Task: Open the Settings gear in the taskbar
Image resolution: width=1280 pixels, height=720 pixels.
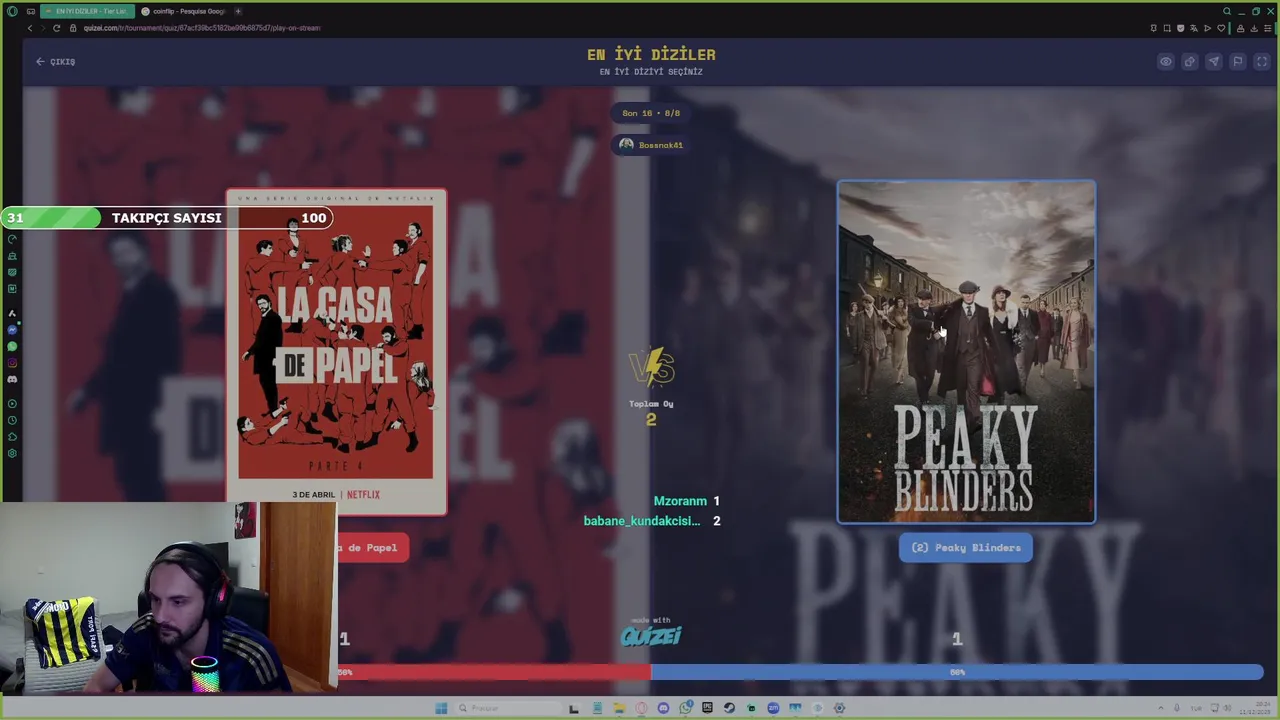Action: click(839, 708)
